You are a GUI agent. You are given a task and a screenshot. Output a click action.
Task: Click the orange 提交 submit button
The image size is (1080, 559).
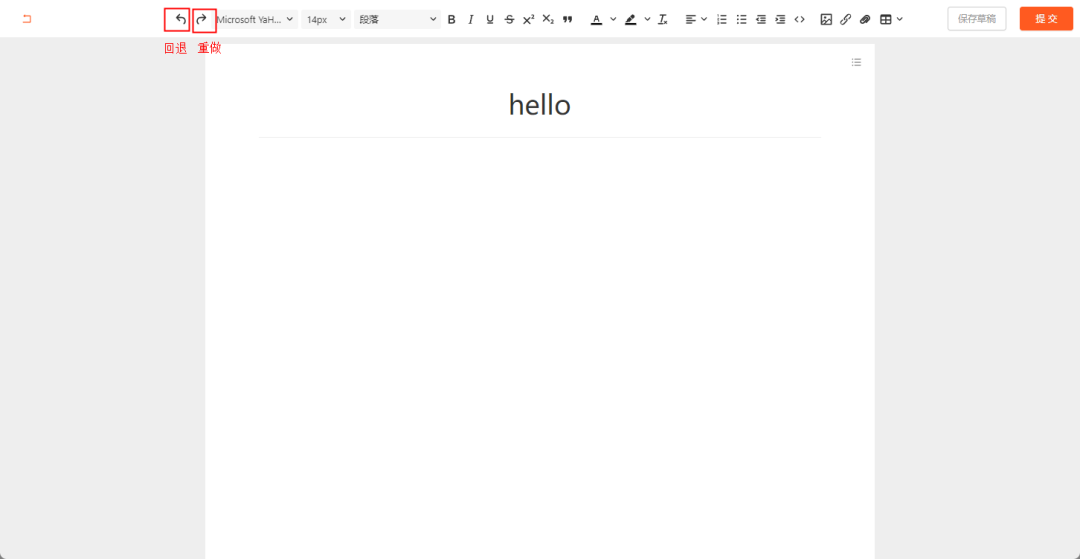click(1046, 19)
